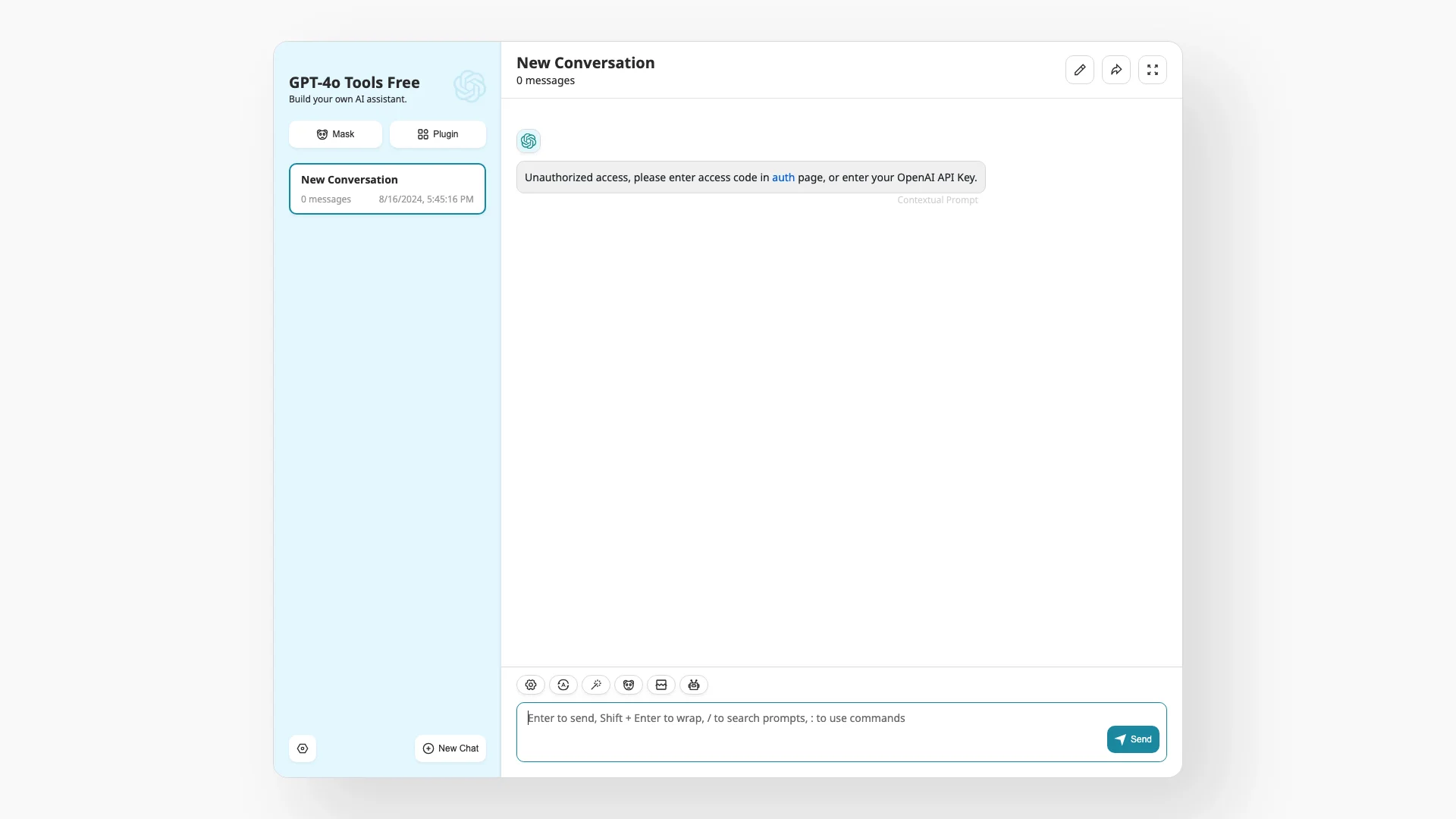1456x819 pixels.
Task: Click the key/API icon in toolbar
Action: [596, 684]
